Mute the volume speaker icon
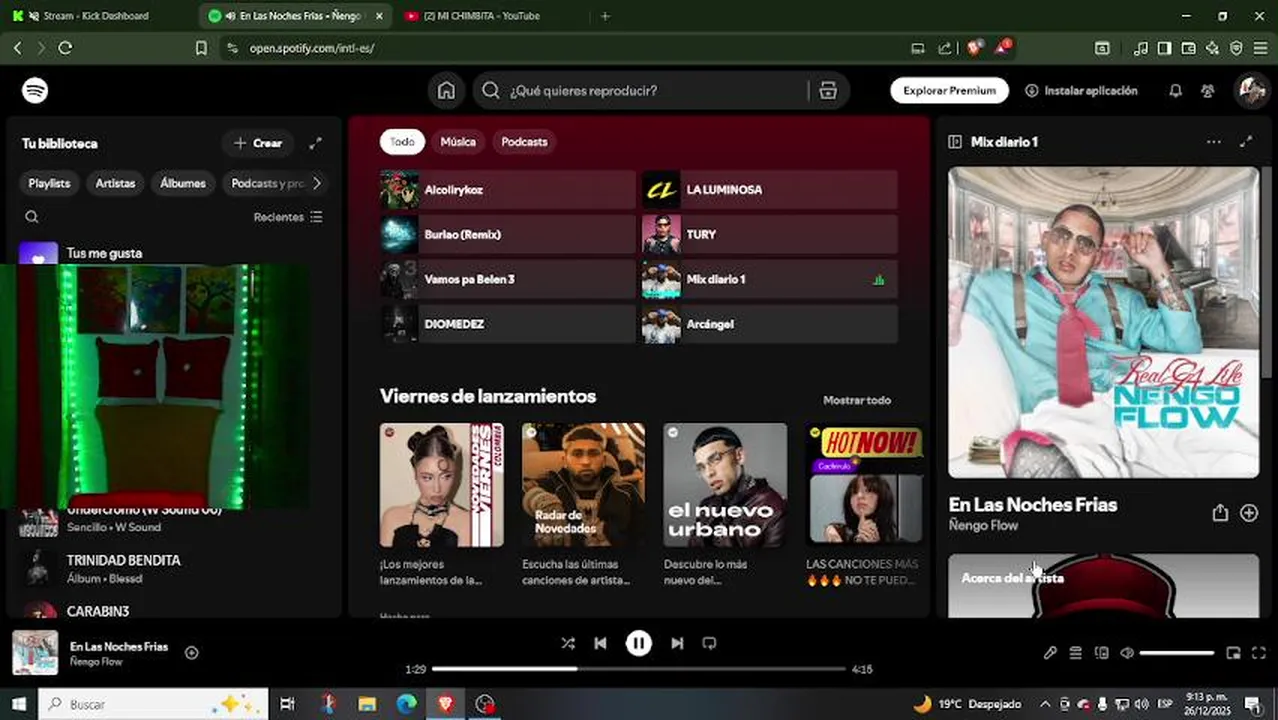The image size is (1278, 720). click(1127, 653)
